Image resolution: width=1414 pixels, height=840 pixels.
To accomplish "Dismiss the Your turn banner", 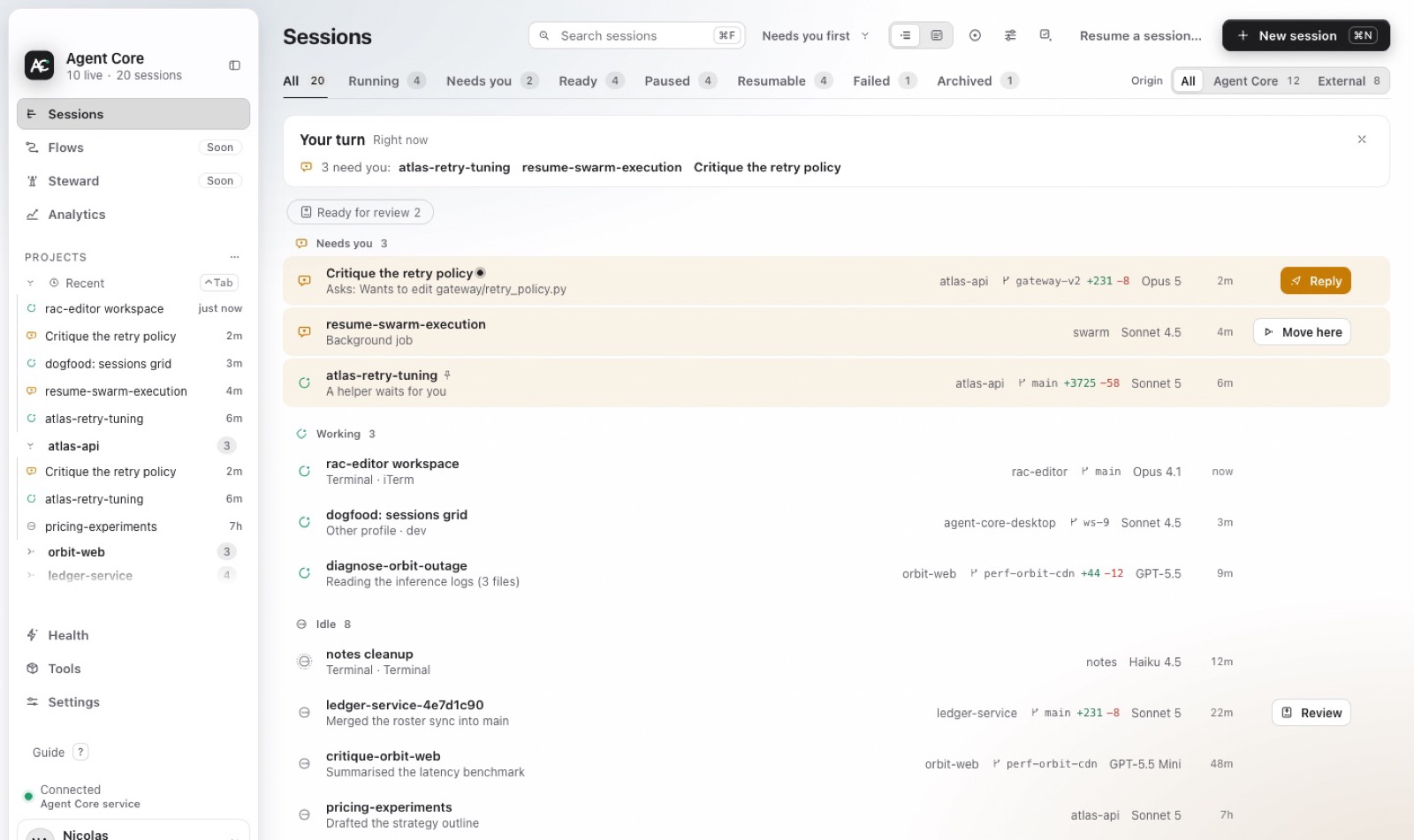I will coord(1362,140).
